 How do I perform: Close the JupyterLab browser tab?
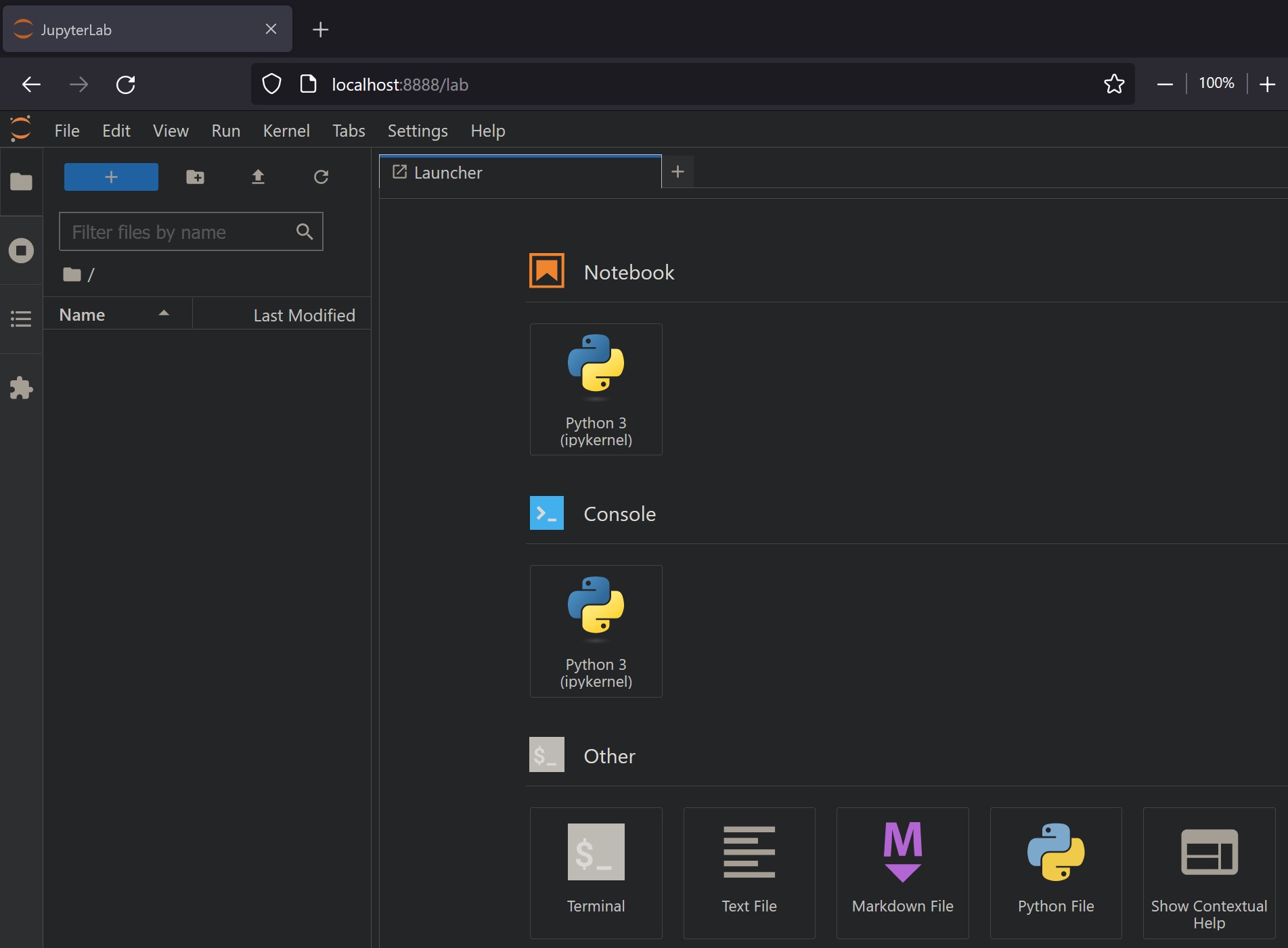(x=271, y=29)
